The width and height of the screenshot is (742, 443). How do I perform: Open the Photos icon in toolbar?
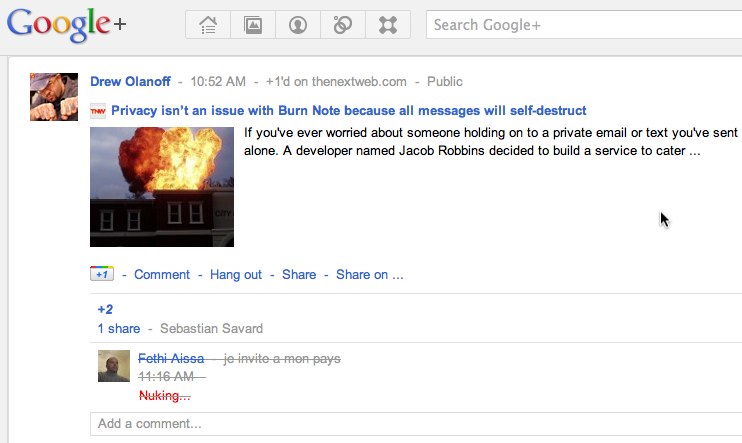tap(253, 25)
